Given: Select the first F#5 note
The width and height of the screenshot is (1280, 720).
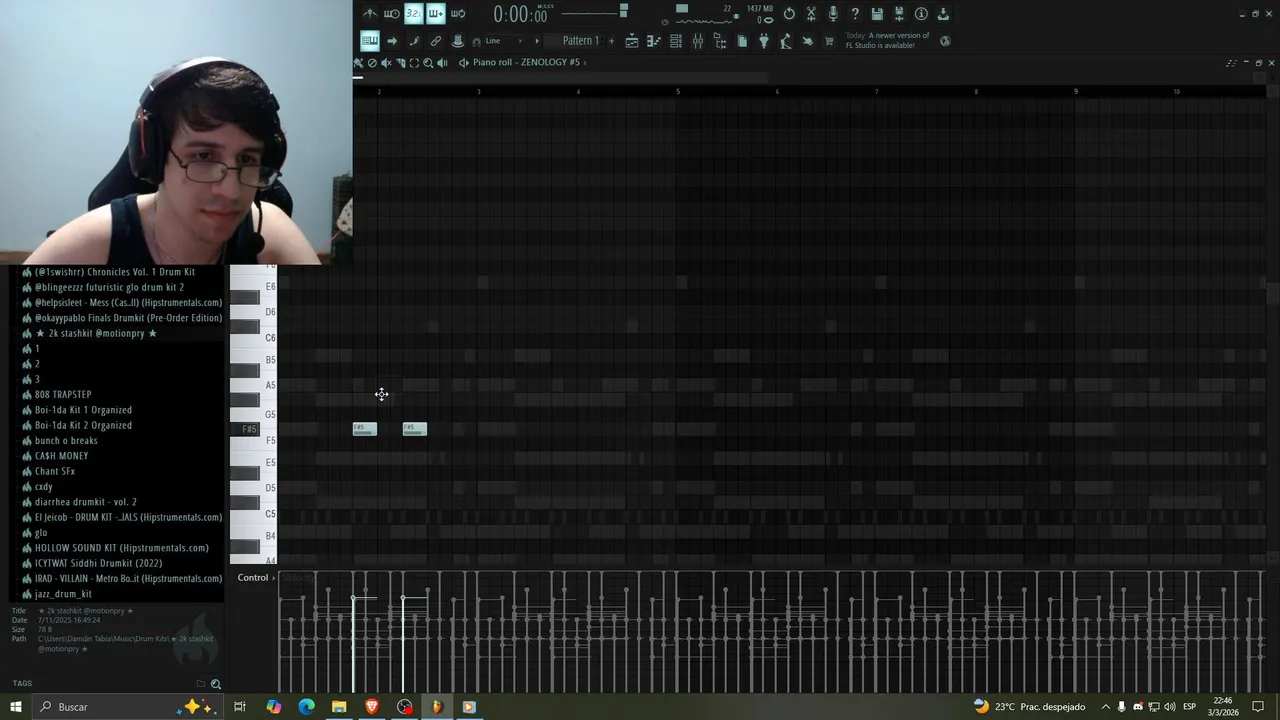Looking at the screenshot, I should point(365,429).
